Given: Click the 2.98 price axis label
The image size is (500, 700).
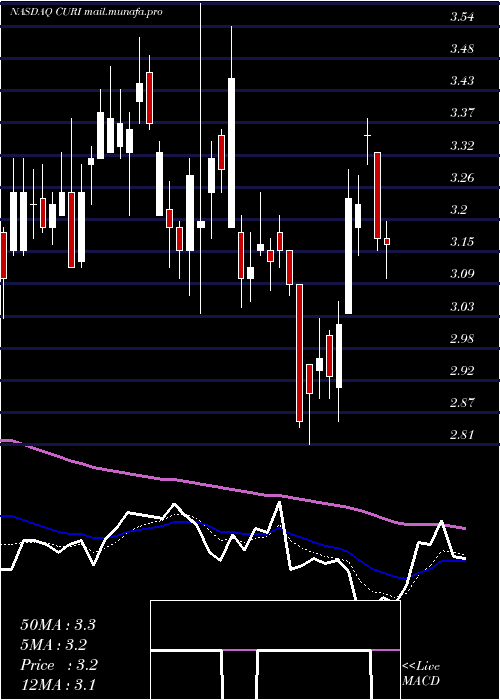Looking at the screenshot, I should 462,339.
